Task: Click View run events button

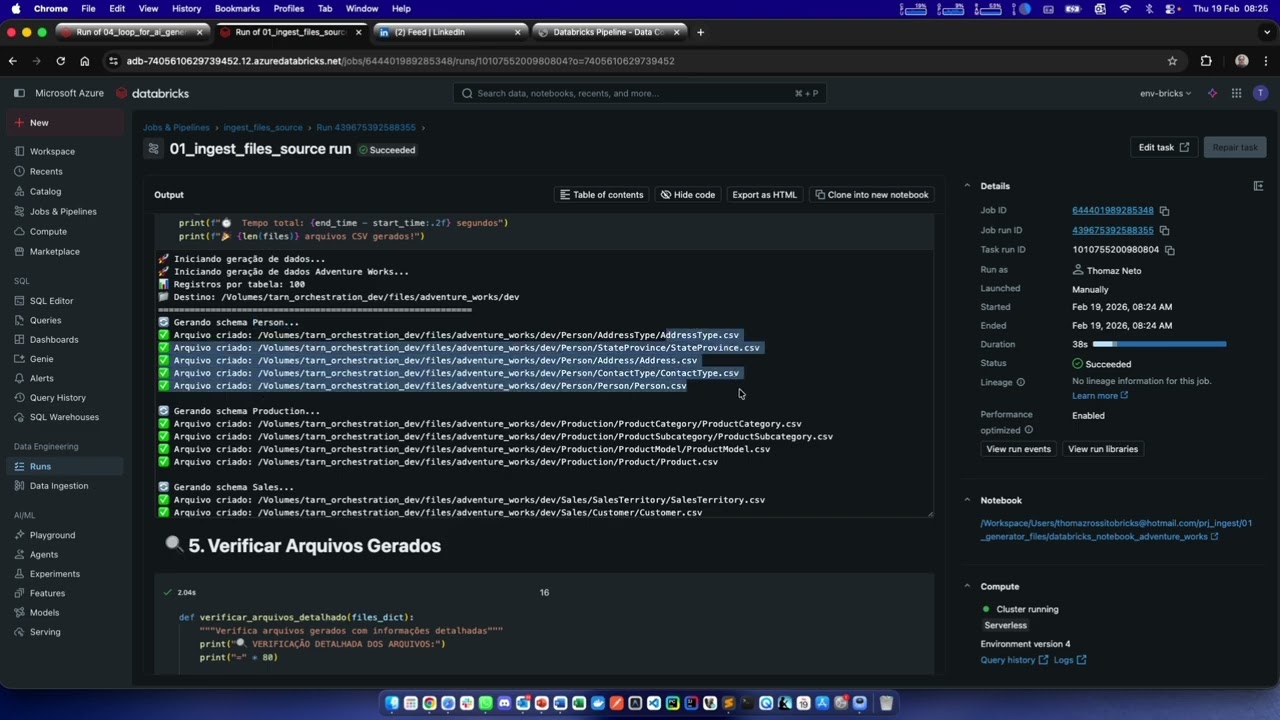Action: [1018, 449]
